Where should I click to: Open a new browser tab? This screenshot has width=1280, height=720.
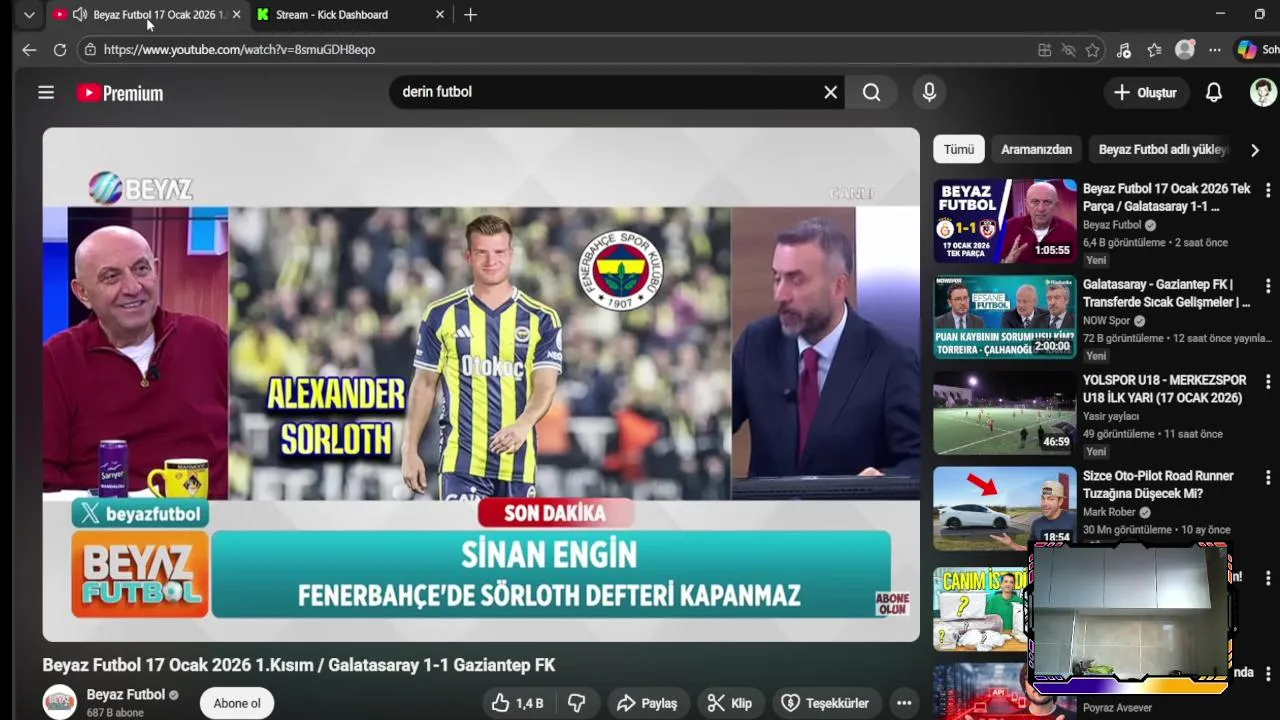click(470, 15)
